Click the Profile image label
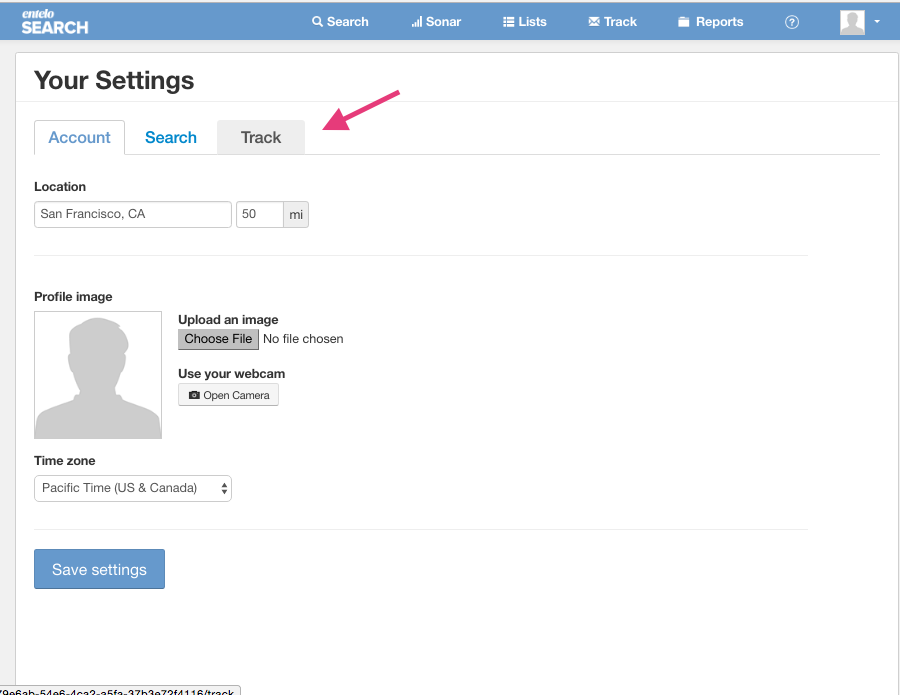 pyautogui.click(x=73, y=297)
